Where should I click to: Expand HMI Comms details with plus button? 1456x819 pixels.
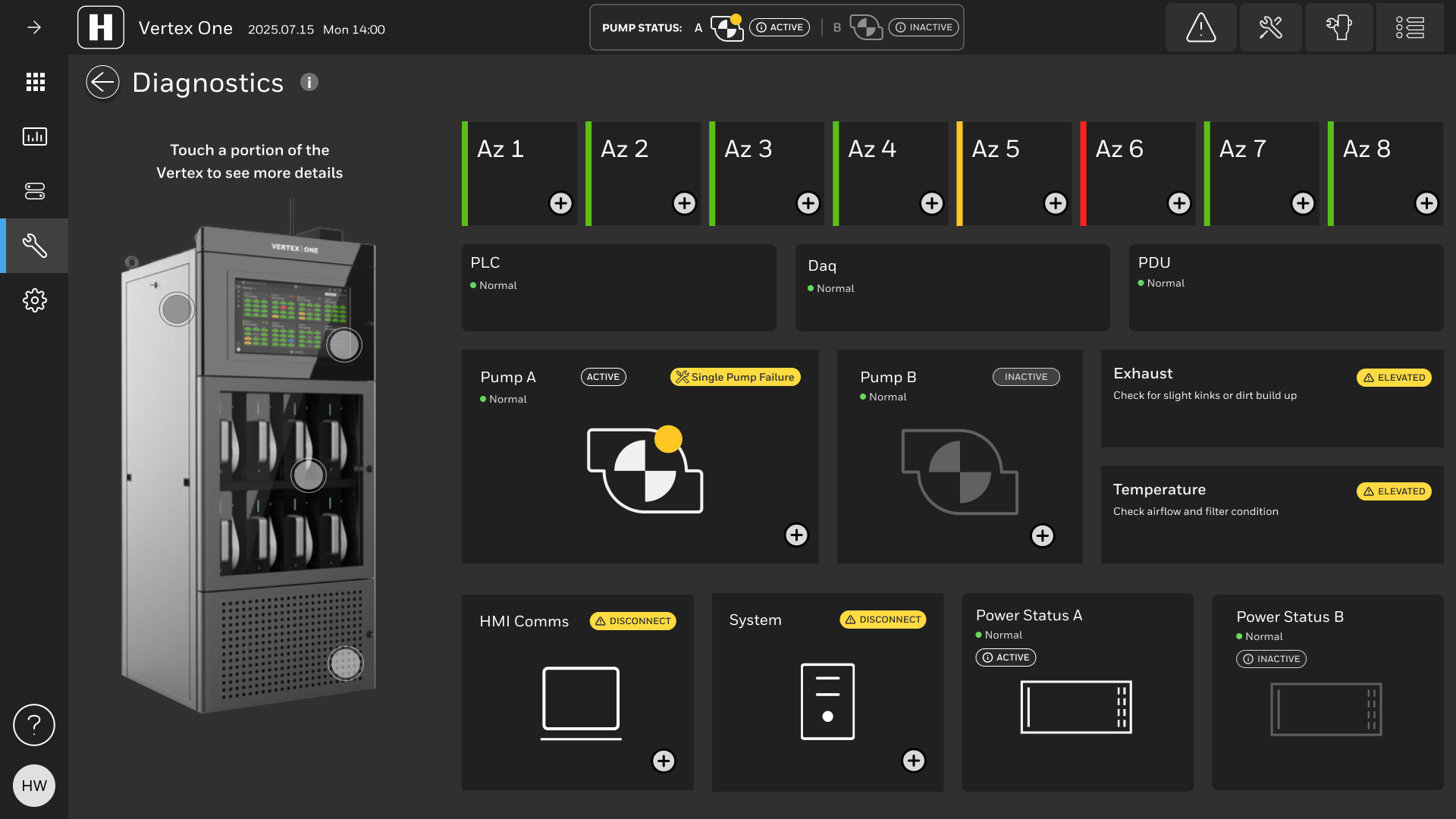pos(664,761)
